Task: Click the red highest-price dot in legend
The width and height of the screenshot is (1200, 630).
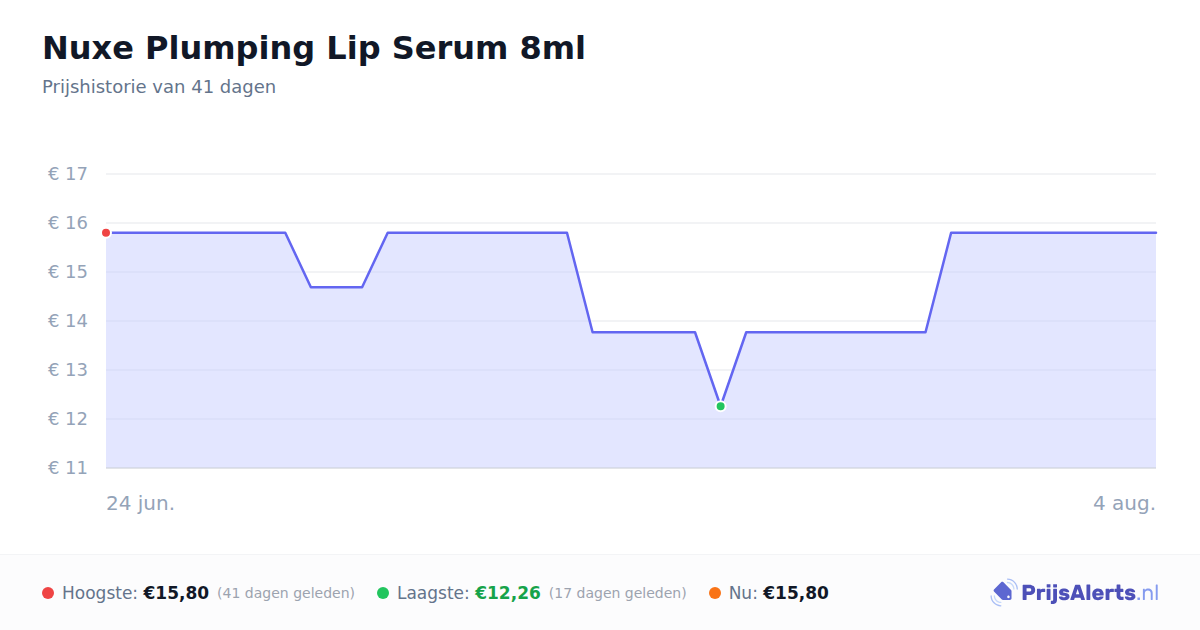Action: pos(48,593)
